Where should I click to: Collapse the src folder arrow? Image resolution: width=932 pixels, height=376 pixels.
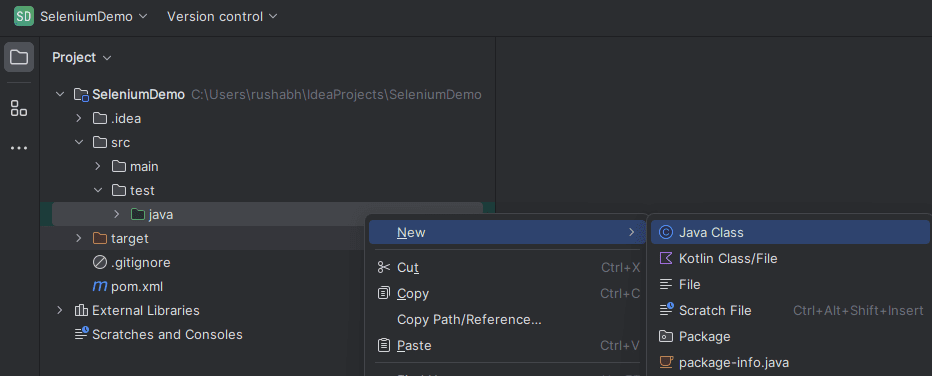click(x=79, y=143)
